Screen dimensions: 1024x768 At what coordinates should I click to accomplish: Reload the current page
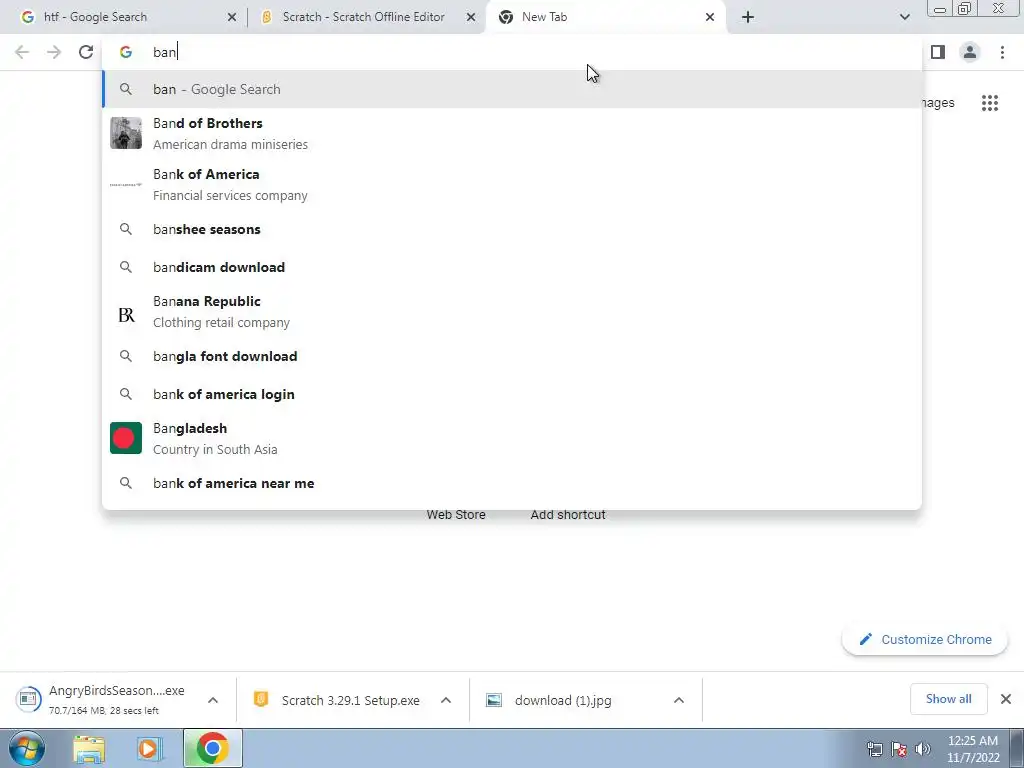tap(86, 52)
